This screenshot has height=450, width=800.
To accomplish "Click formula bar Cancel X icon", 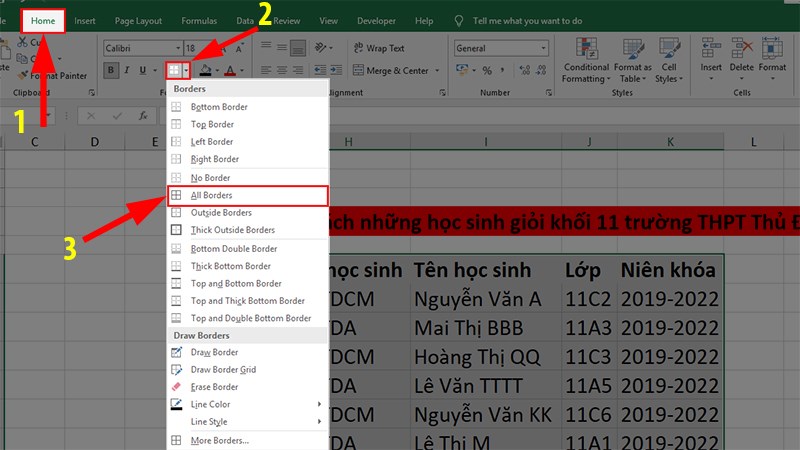I will [x=91, y=116].
